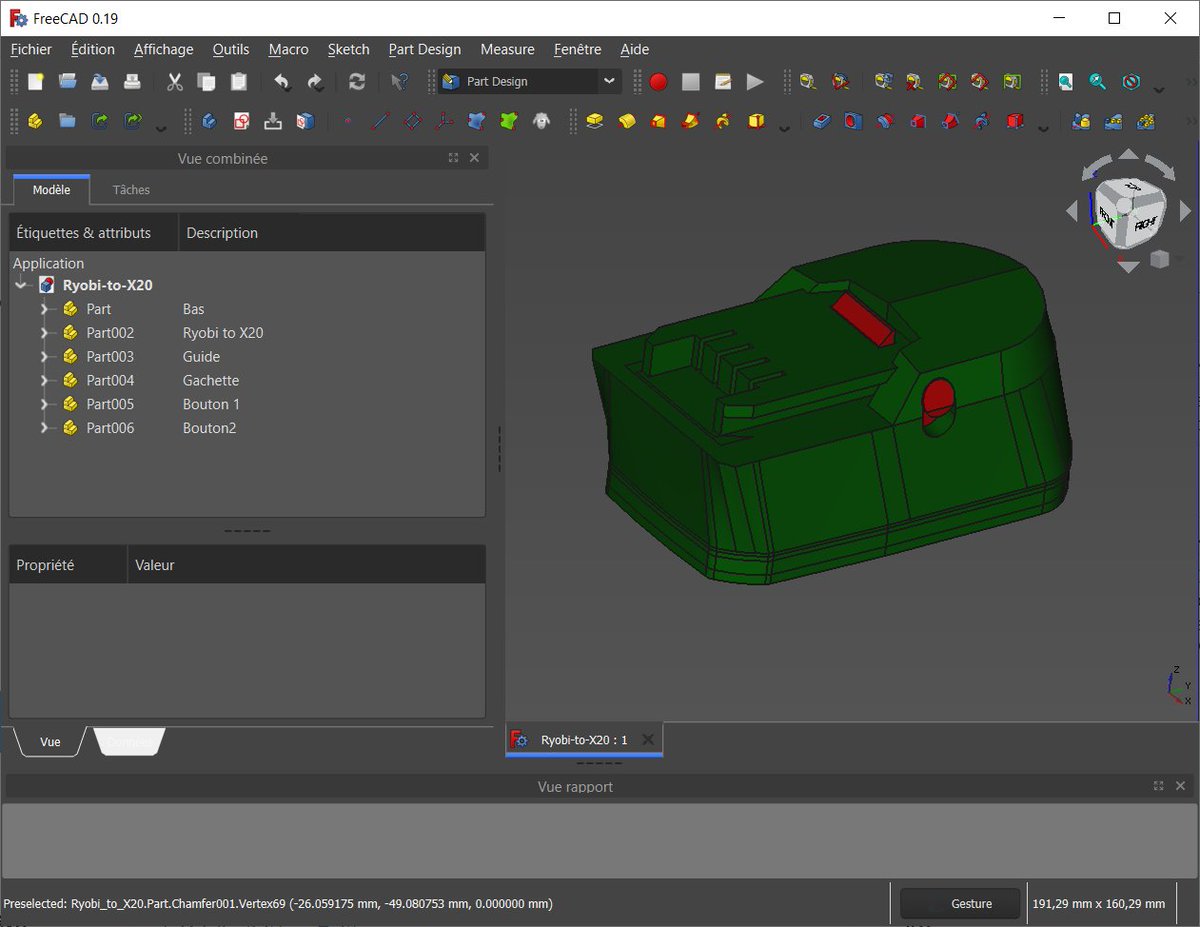Start macro recording with the red circle
The height and width of the screenshot is (927, 1200).
pyautogui.click(x=658, y=82)
